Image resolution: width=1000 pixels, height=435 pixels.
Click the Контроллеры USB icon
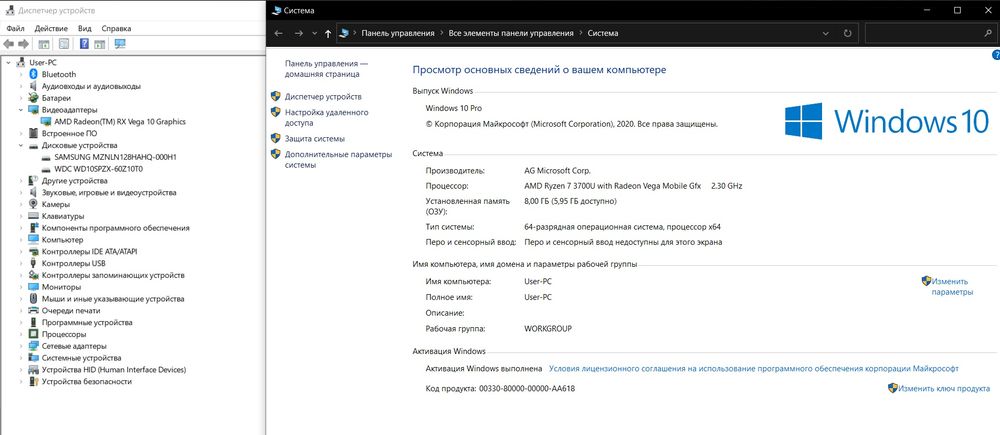click(x=34, y=263)
